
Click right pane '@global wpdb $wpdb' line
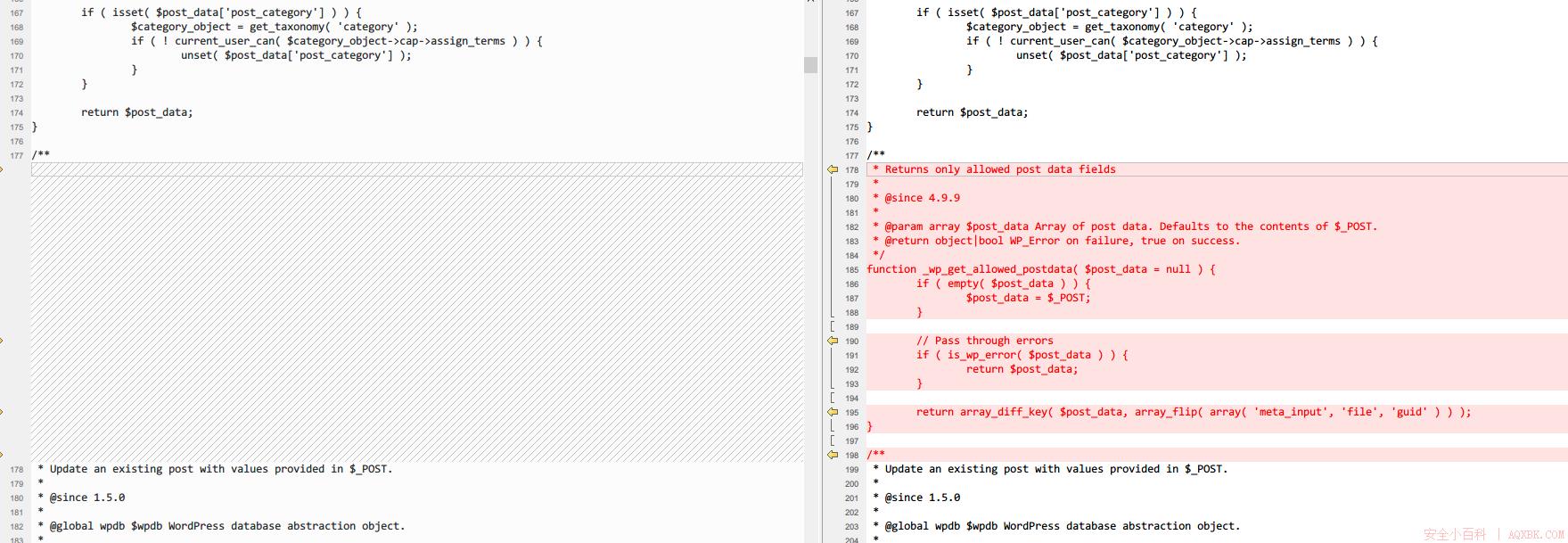1056,526
